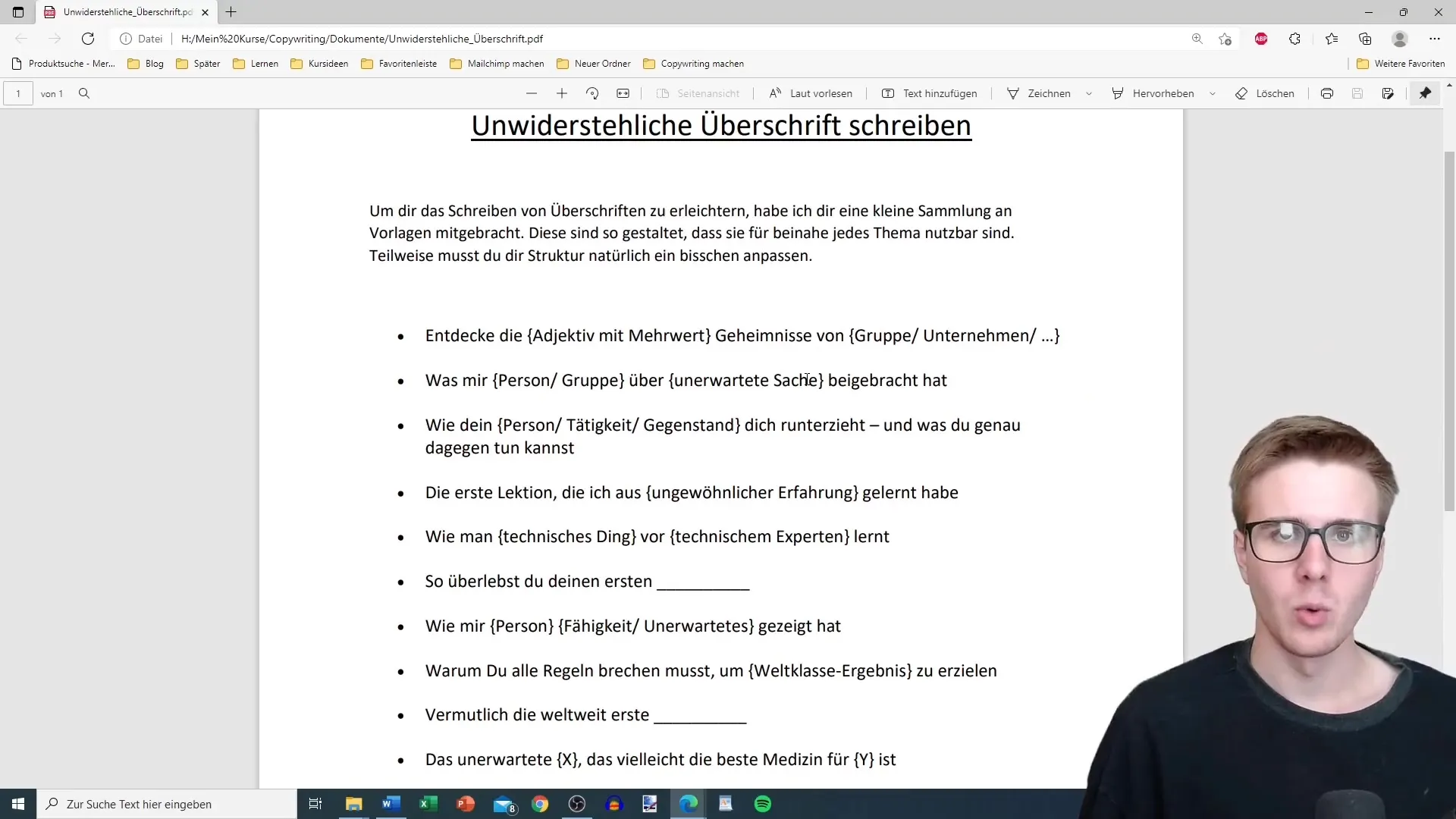1456x819 pixels.
Task: Switch to Microsoft Edge in the taskbar
Action: (689, 804)
